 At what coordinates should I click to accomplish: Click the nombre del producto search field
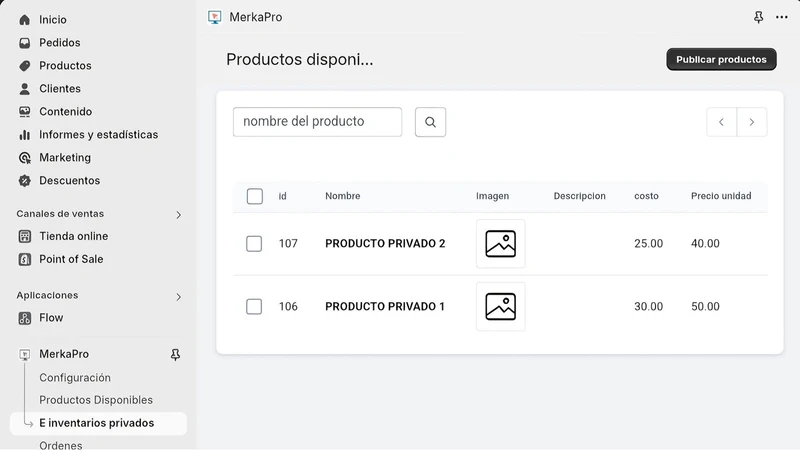(x=317, y=122)
